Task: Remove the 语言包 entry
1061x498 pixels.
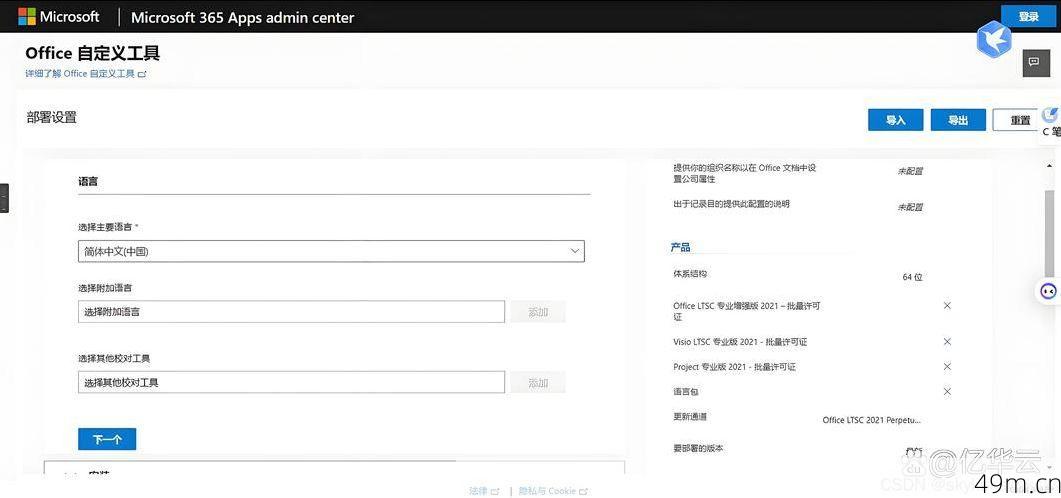Action: pos(947,392)
